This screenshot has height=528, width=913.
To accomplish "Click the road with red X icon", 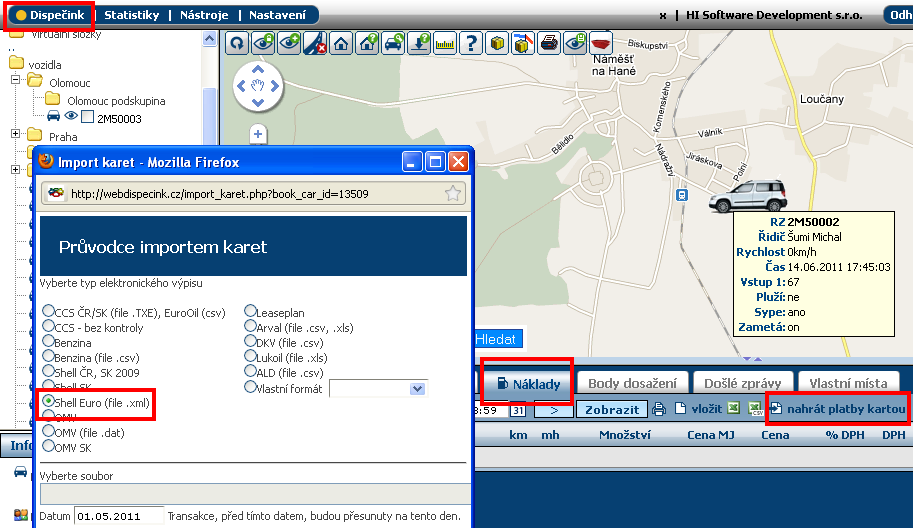I will pyautogui.click(x=315, y=43).
